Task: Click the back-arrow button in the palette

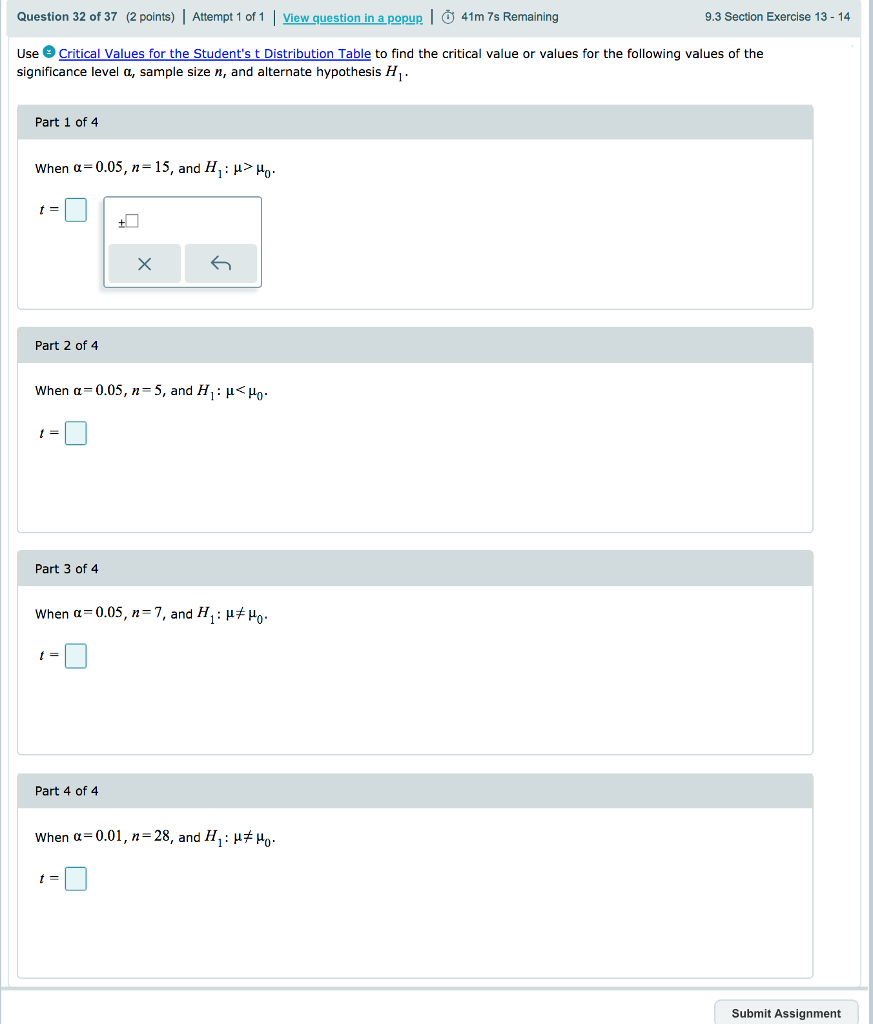Action: tap(220, 263)
